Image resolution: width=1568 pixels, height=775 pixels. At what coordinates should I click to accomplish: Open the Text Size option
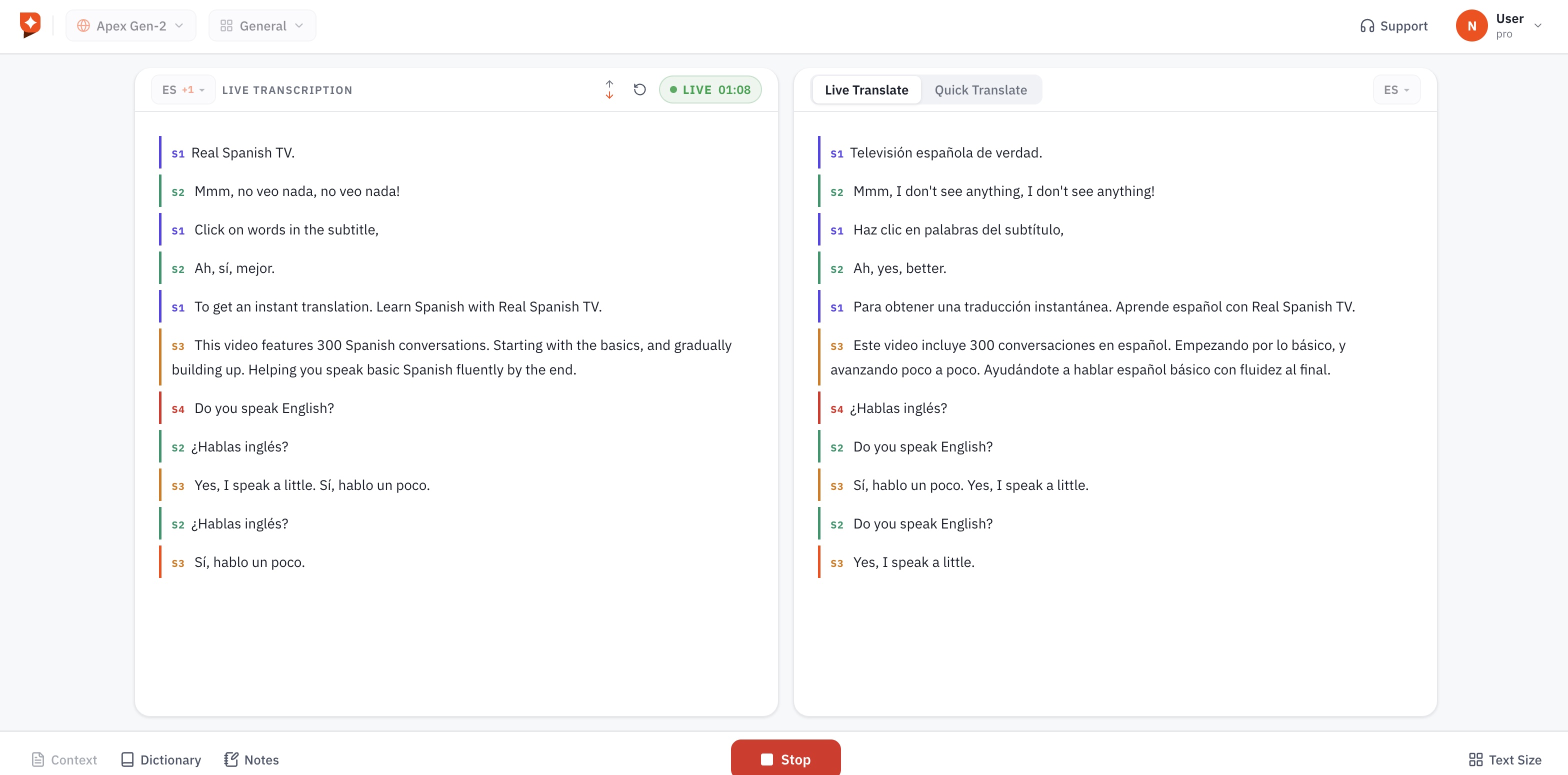pos(1504,759)
